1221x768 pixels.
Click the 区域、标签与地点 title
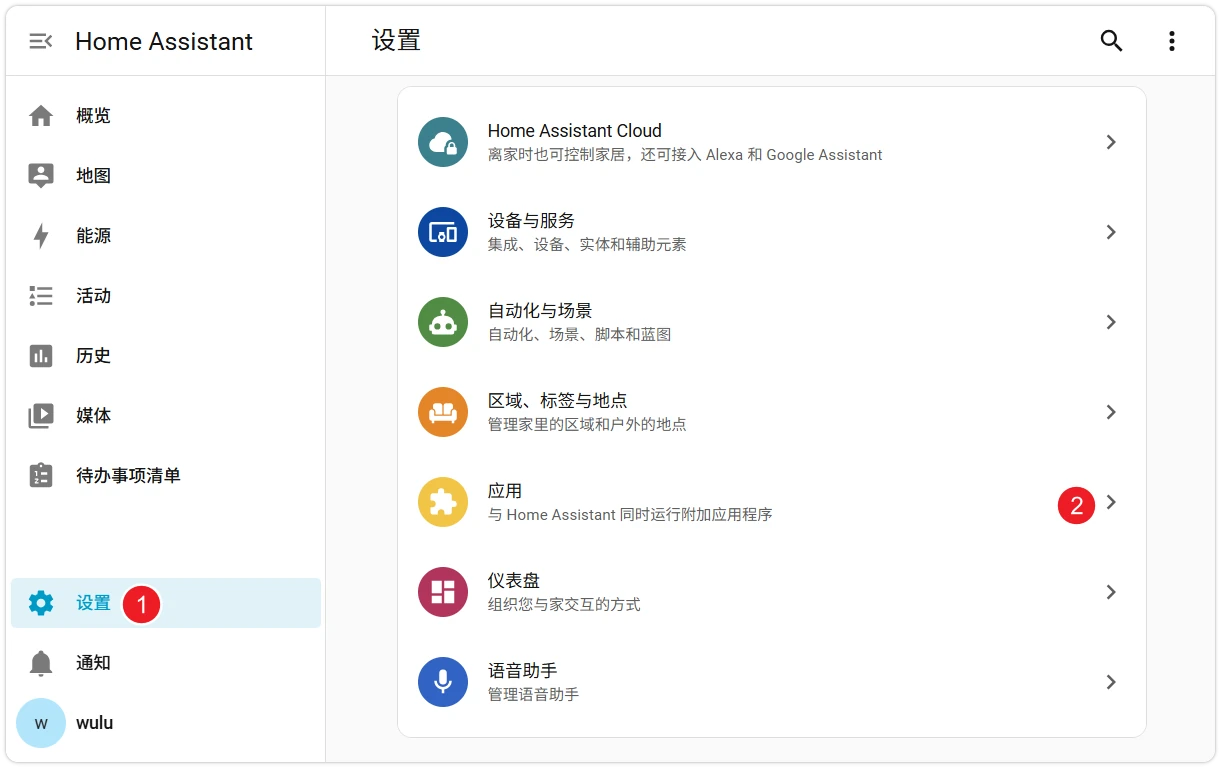pyautogui.click(x=558, y=401)
